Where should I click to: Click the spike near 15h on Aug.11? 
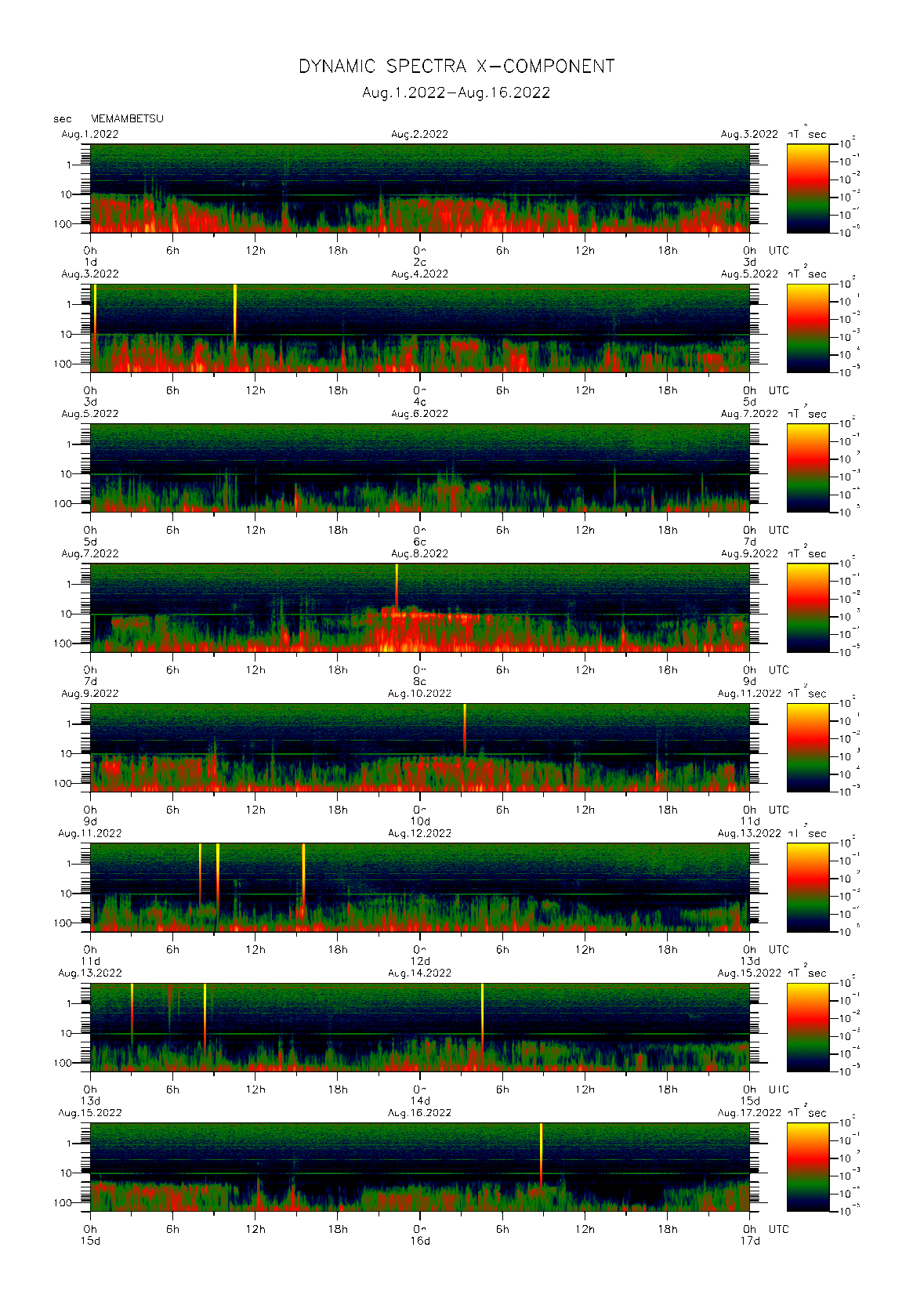[303, 878]
